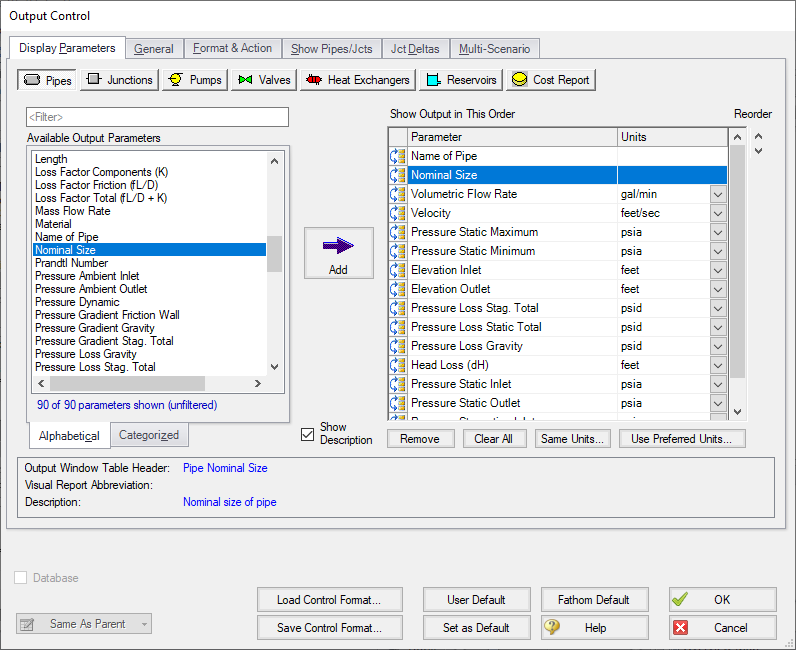Click the reorder icon beside Name of Pipe

pos(398,157)
